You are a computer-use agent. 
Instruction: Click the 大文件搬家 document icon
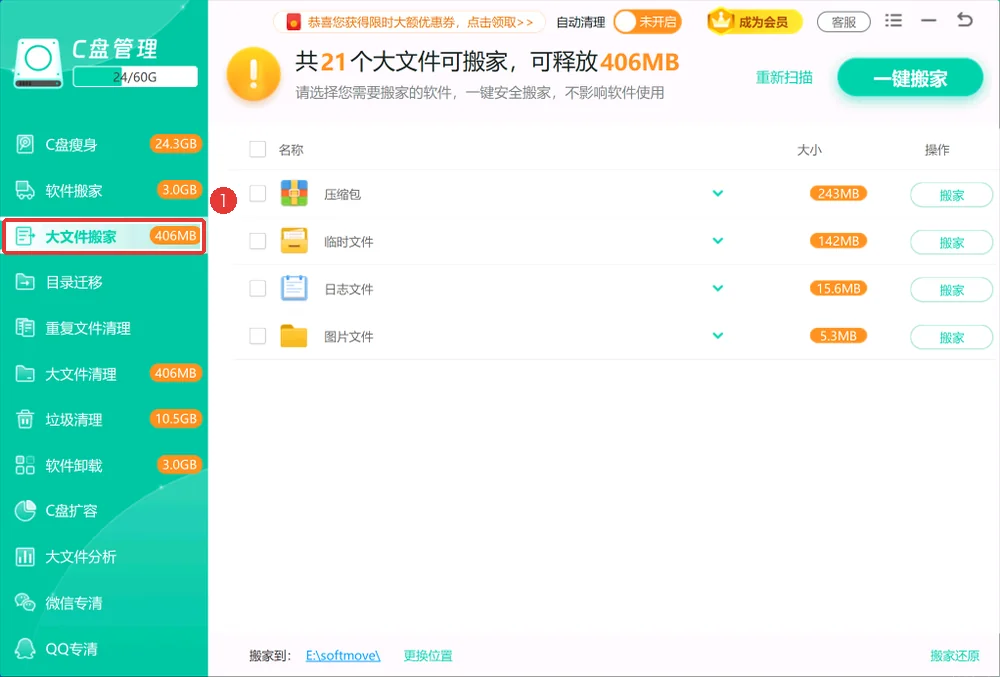[x=25, y=236]
